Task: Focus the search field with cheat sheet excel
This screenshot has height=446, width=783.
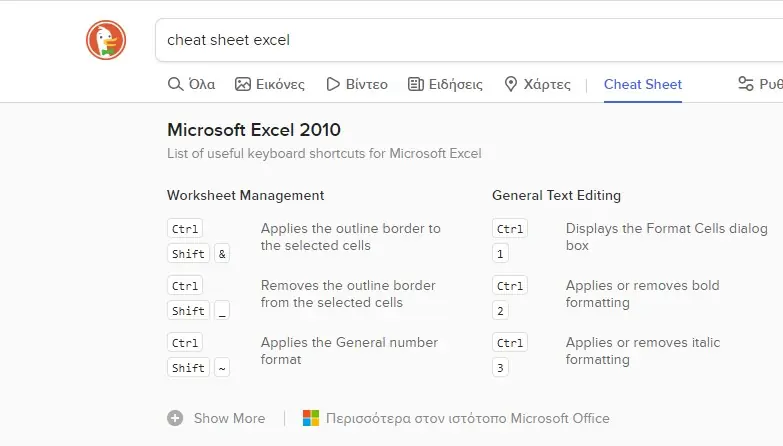Action: click(x=469, y=40)
